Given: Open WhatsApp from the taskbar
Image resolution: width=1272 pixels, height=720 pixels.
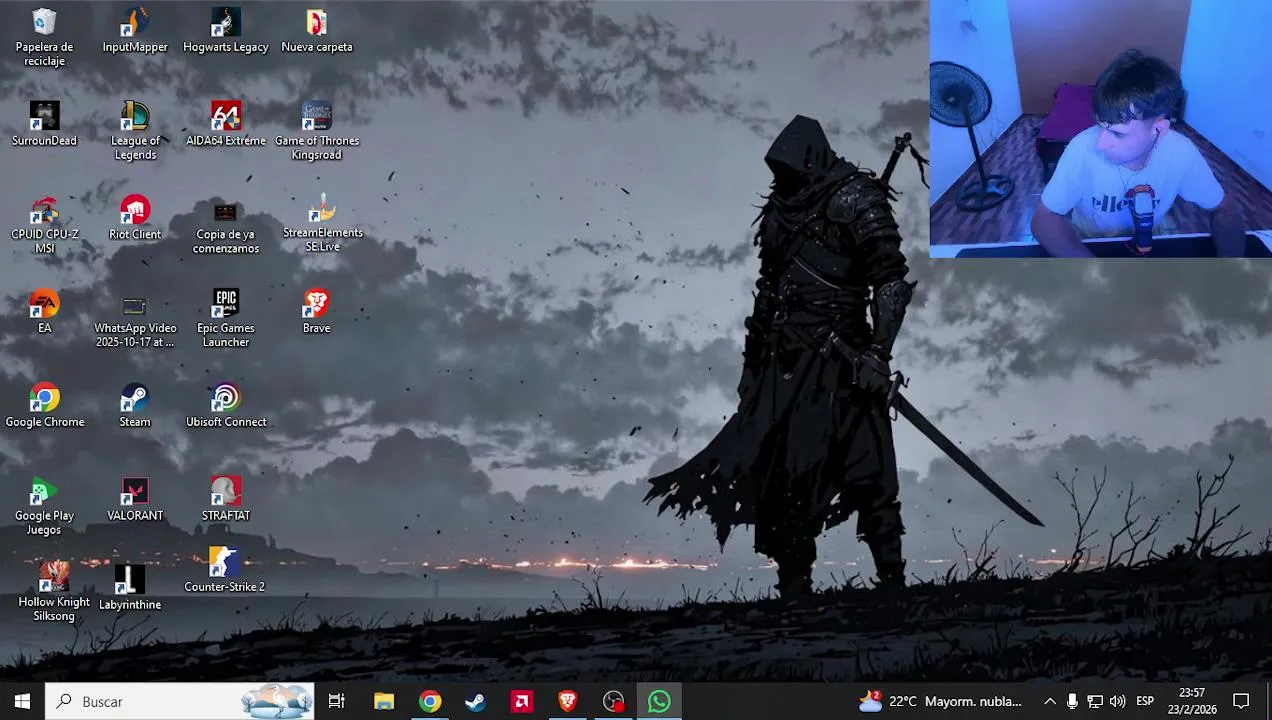Looking at the screenshot, I should 660,701.
